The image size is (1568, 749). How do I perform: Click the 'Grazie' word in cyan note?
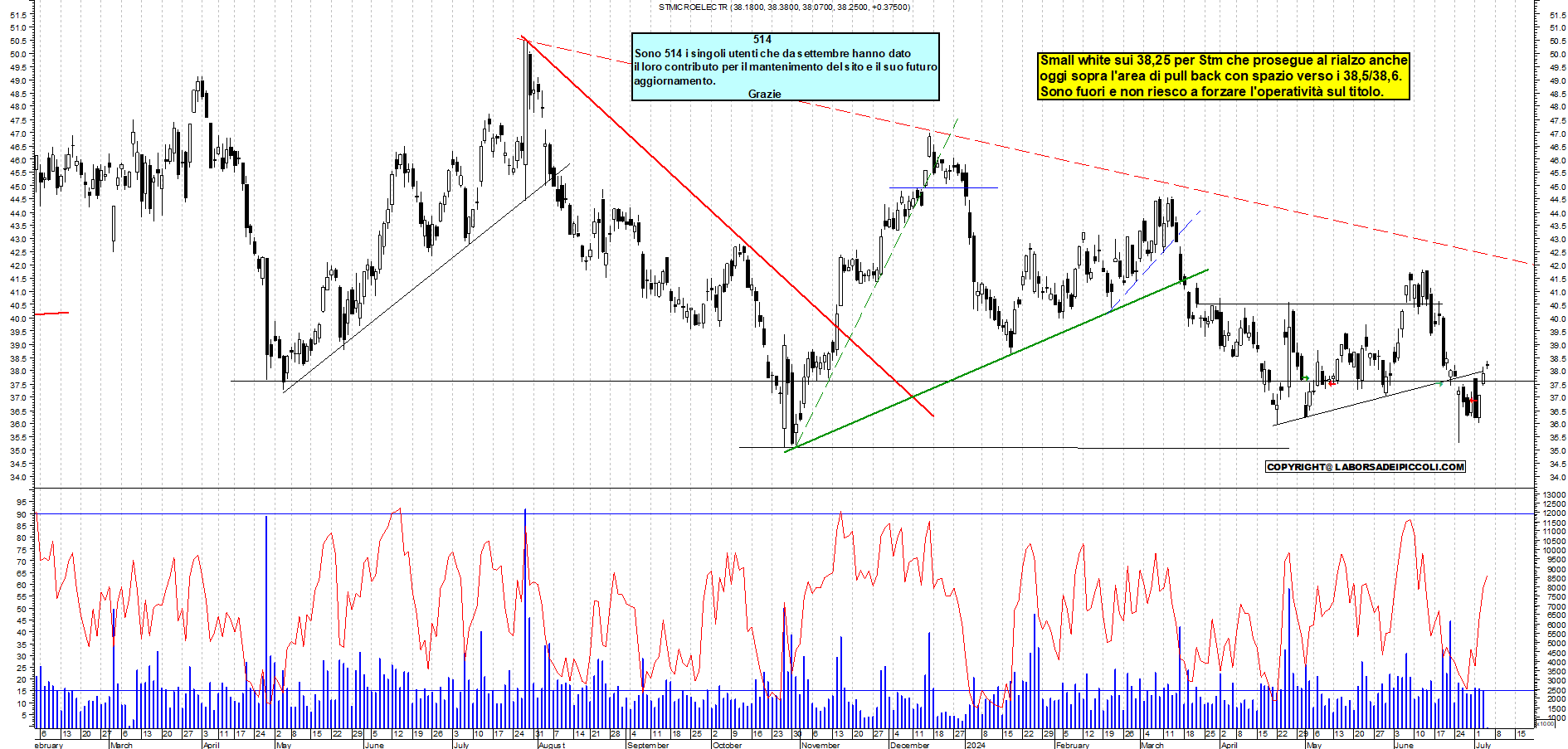(x=764, y=94)
